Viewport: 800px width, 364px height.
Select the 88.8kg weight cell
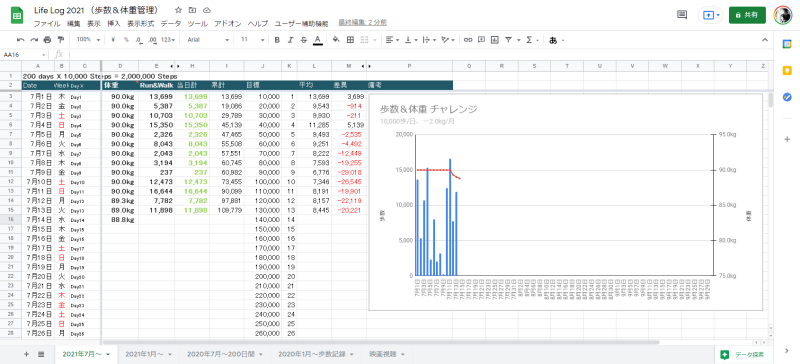point(120,220)
